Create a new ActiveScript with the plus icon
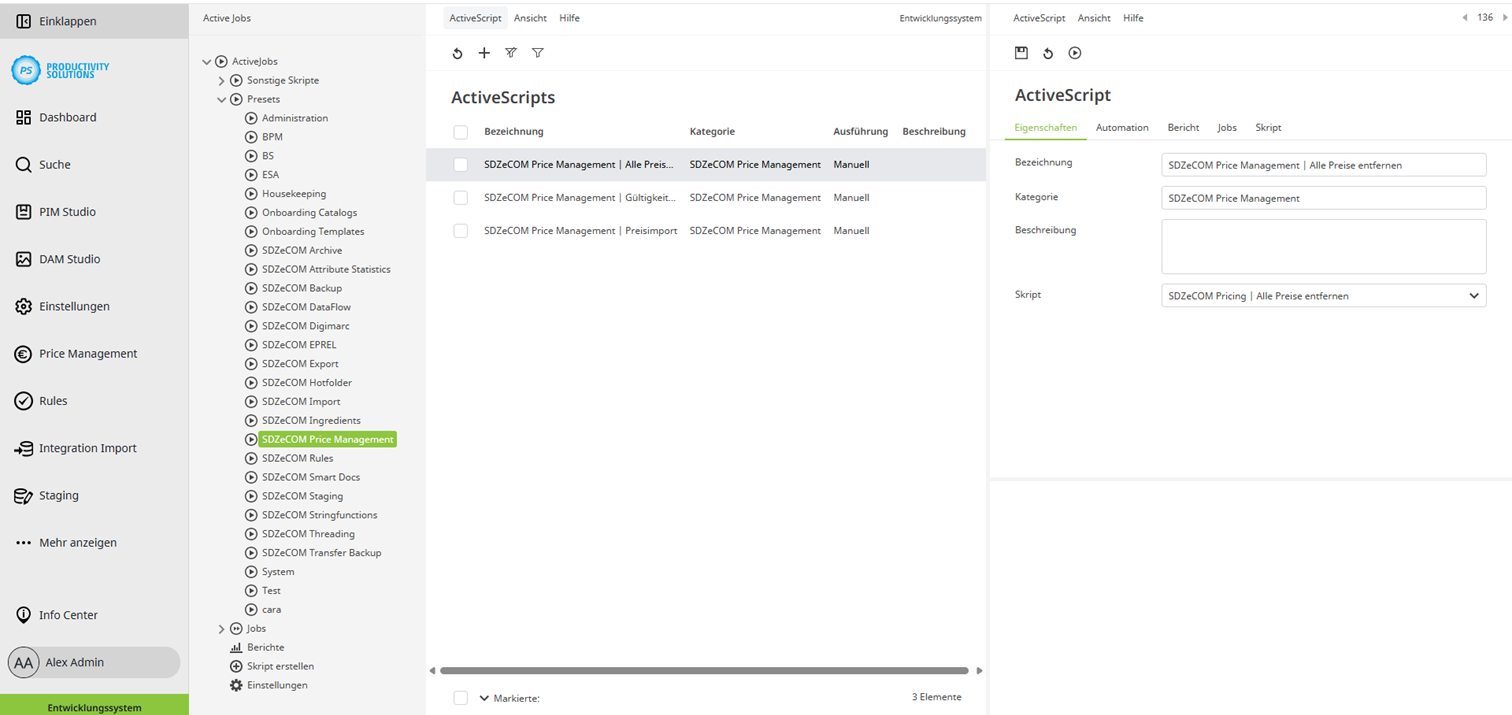 point(484,52)
